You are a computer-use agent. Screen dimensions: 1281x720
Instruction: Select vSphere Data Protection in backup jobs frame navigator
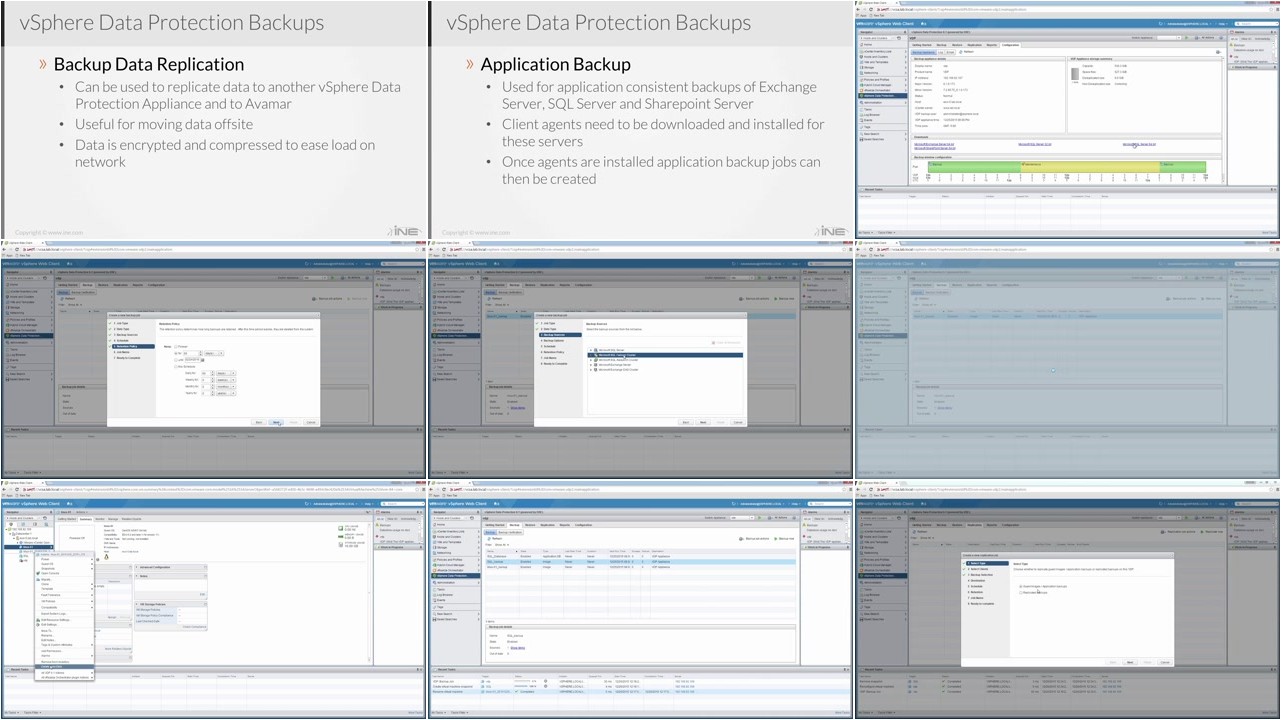[x=455, y=576]
